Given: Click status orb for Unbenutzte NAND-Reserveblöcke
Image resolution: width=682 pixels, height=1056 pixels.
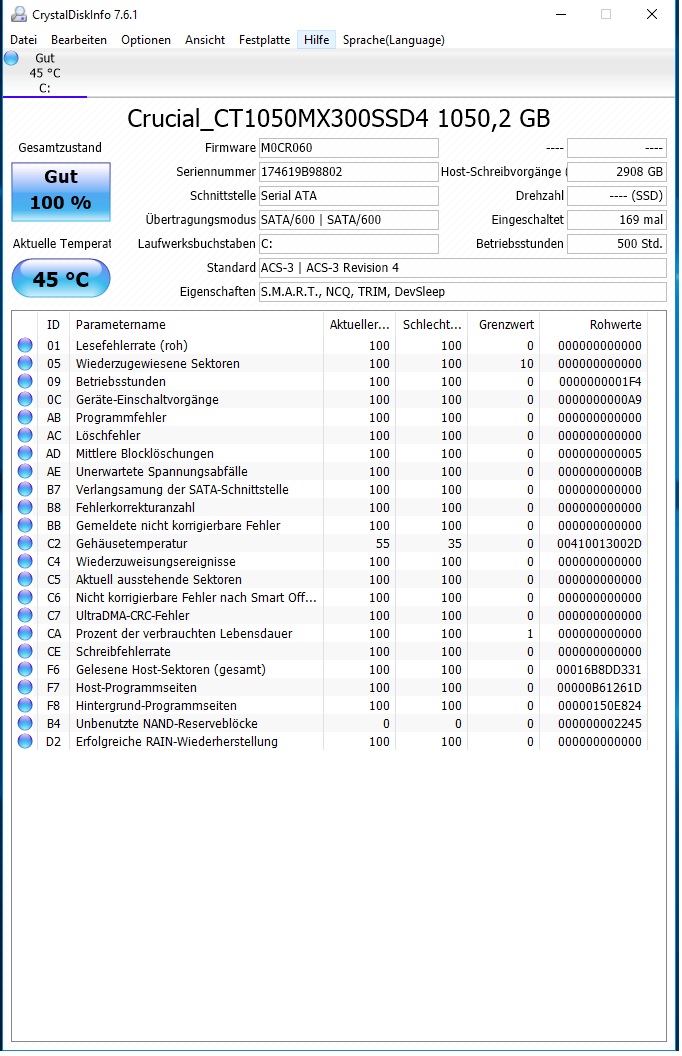Looking at the screenshot, I should [25, 724].
